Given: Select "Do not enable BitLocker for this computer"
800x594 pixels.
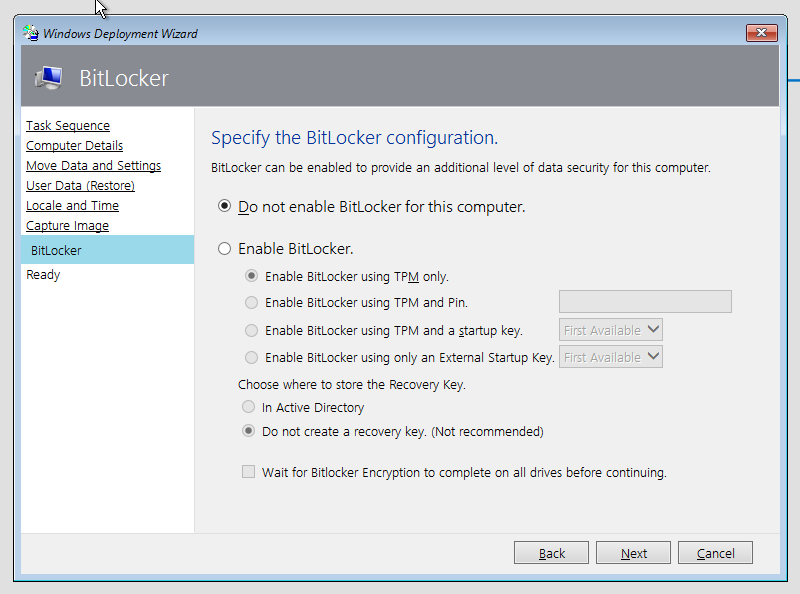Looking at the screenshot, I should click(225, 207).
